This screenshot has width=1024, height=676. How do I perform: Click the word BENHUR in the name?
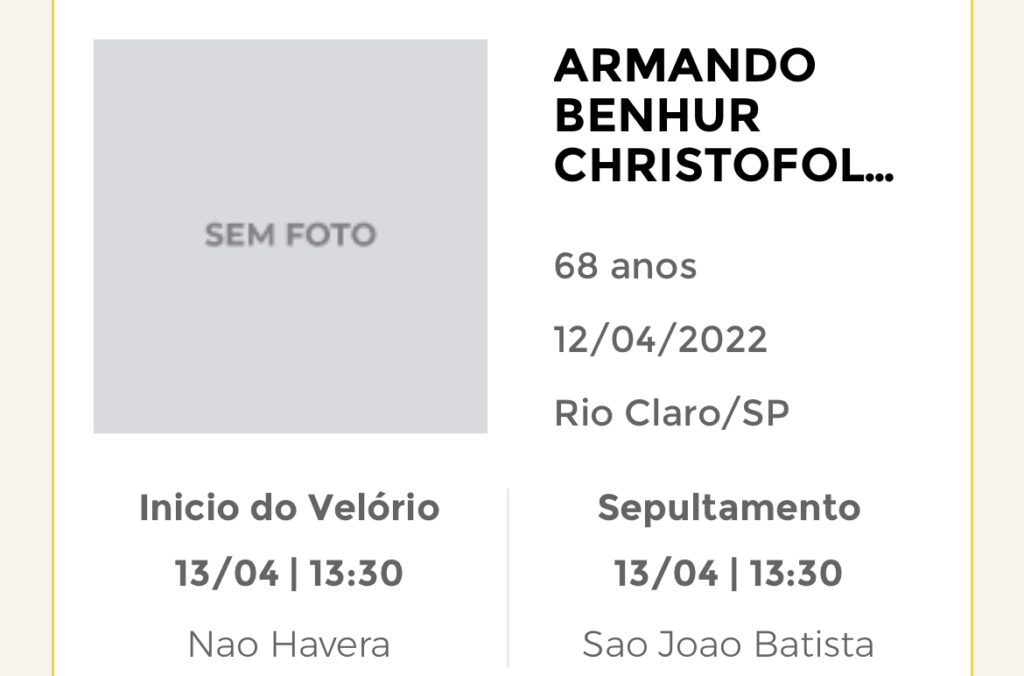click(x=657, y=116)
